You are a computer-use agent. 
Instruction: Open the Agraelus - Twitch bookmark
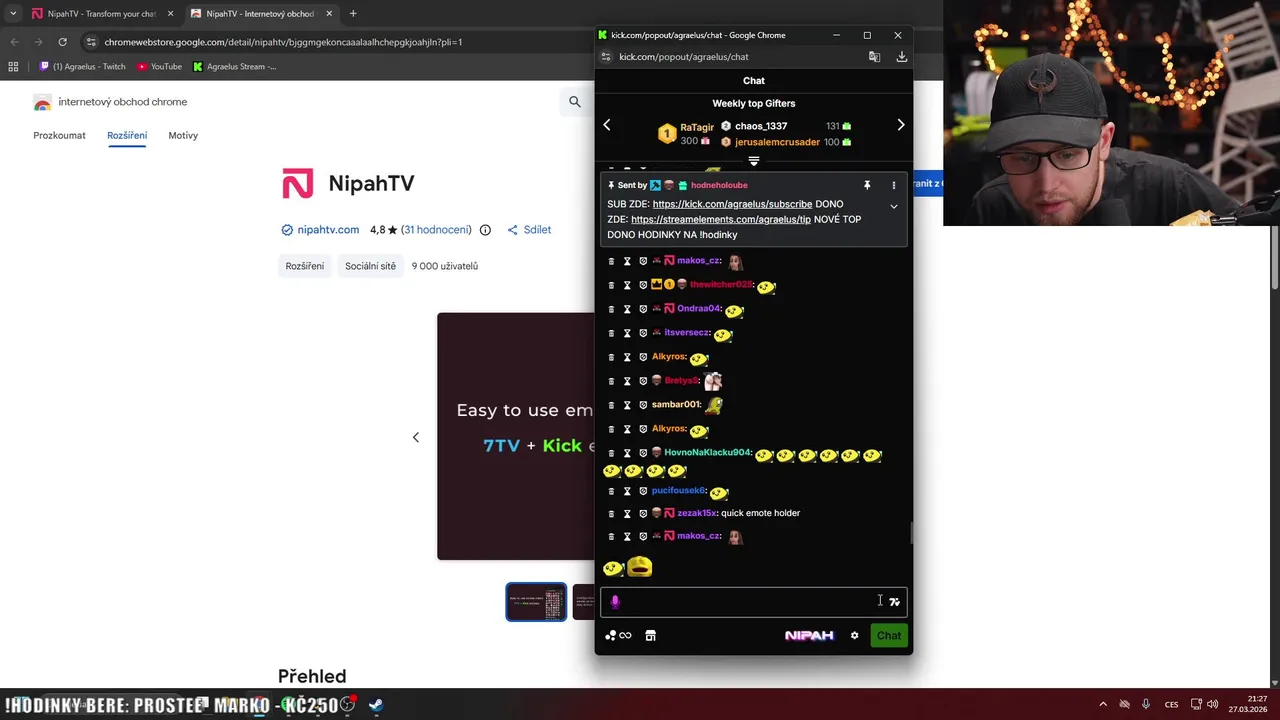tap(83, 67)
